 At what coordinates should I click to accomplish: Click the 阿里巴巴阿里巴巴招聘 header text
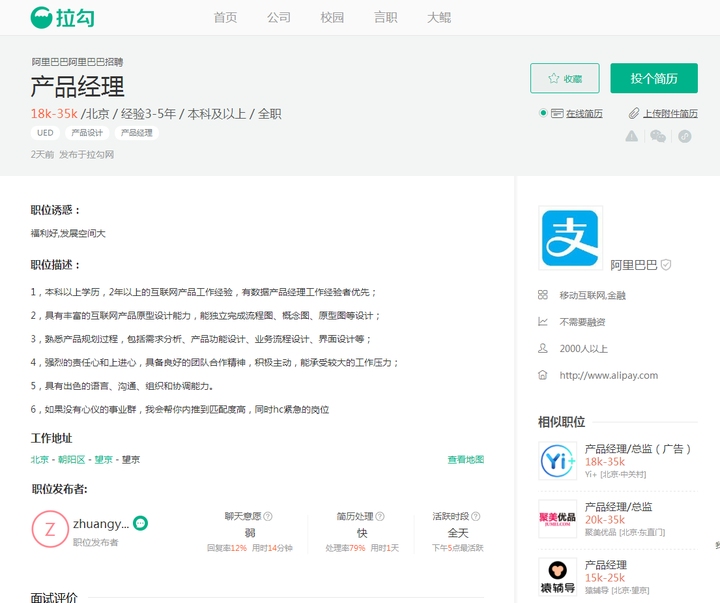click(77, 62)
